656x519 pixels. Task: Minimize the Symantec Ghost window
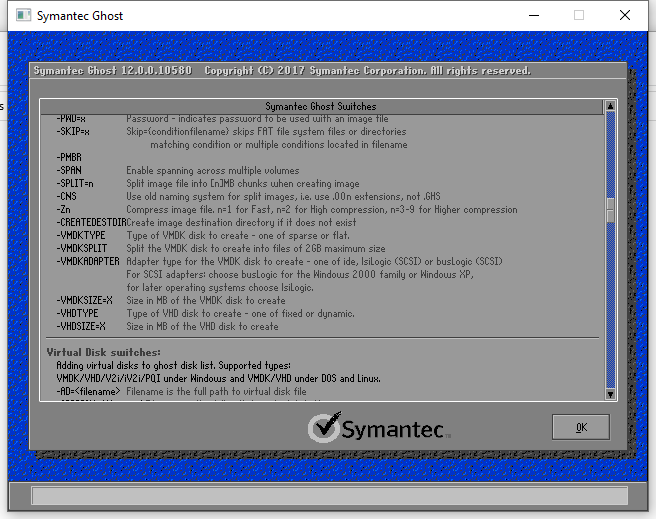click(x=534, y=15)
